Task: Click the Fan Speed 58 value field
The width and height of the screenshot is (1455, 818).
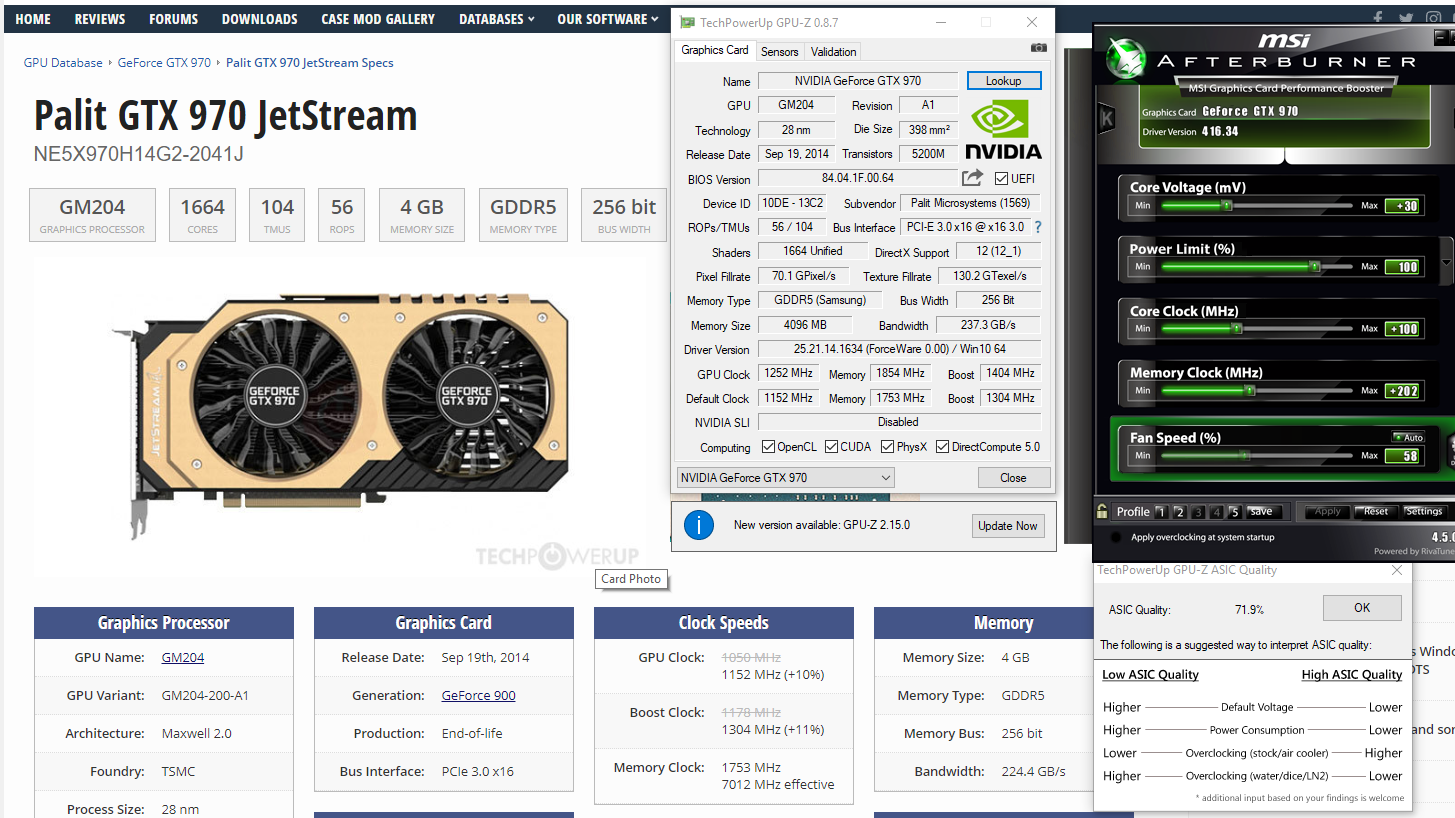Action: [x=1402, y=456]
